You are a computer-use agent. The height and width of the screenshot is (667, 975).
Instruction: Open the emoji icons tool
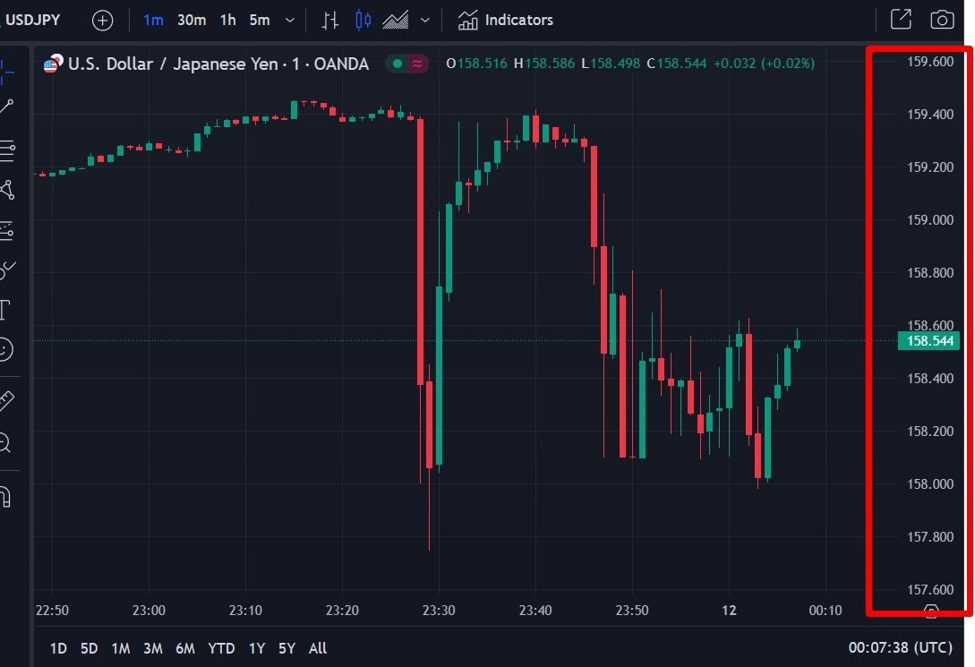coord(6,349)
